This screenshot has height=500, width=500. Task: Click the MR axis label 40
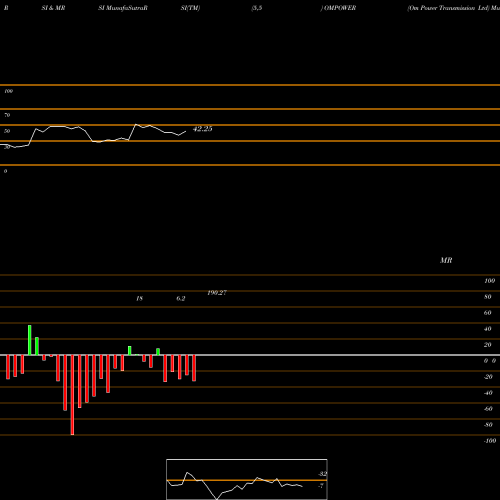coord(488,329)
